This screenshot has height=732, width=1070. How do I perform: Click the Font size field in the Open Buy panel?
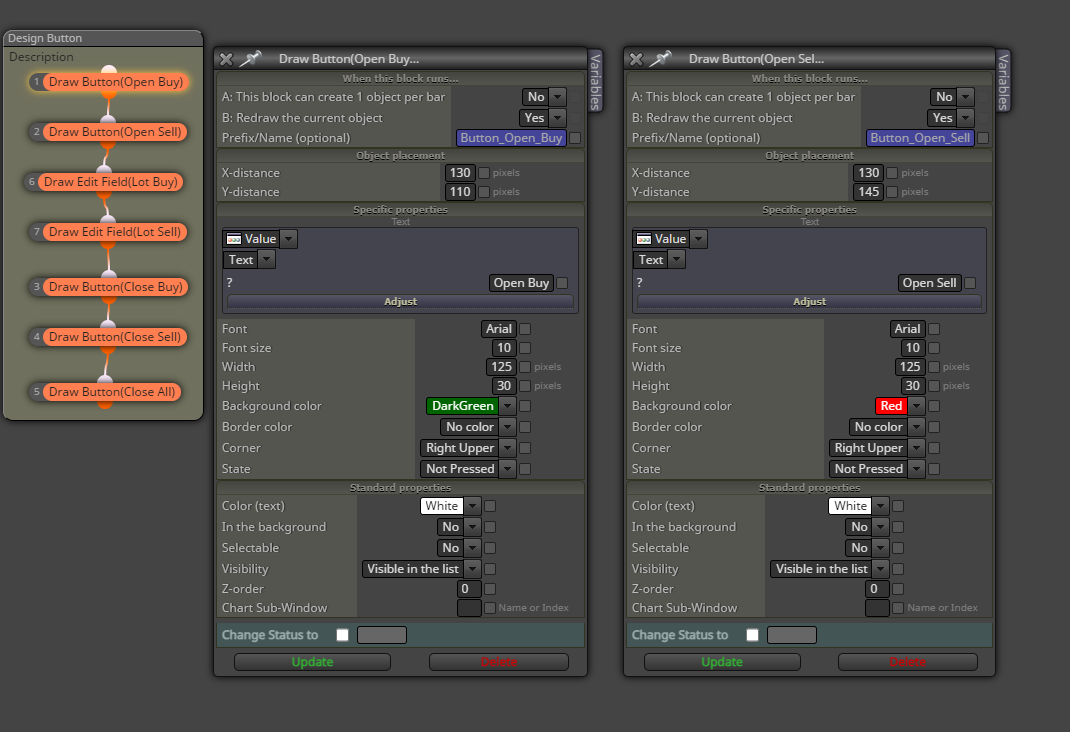[x=504, y=348]
